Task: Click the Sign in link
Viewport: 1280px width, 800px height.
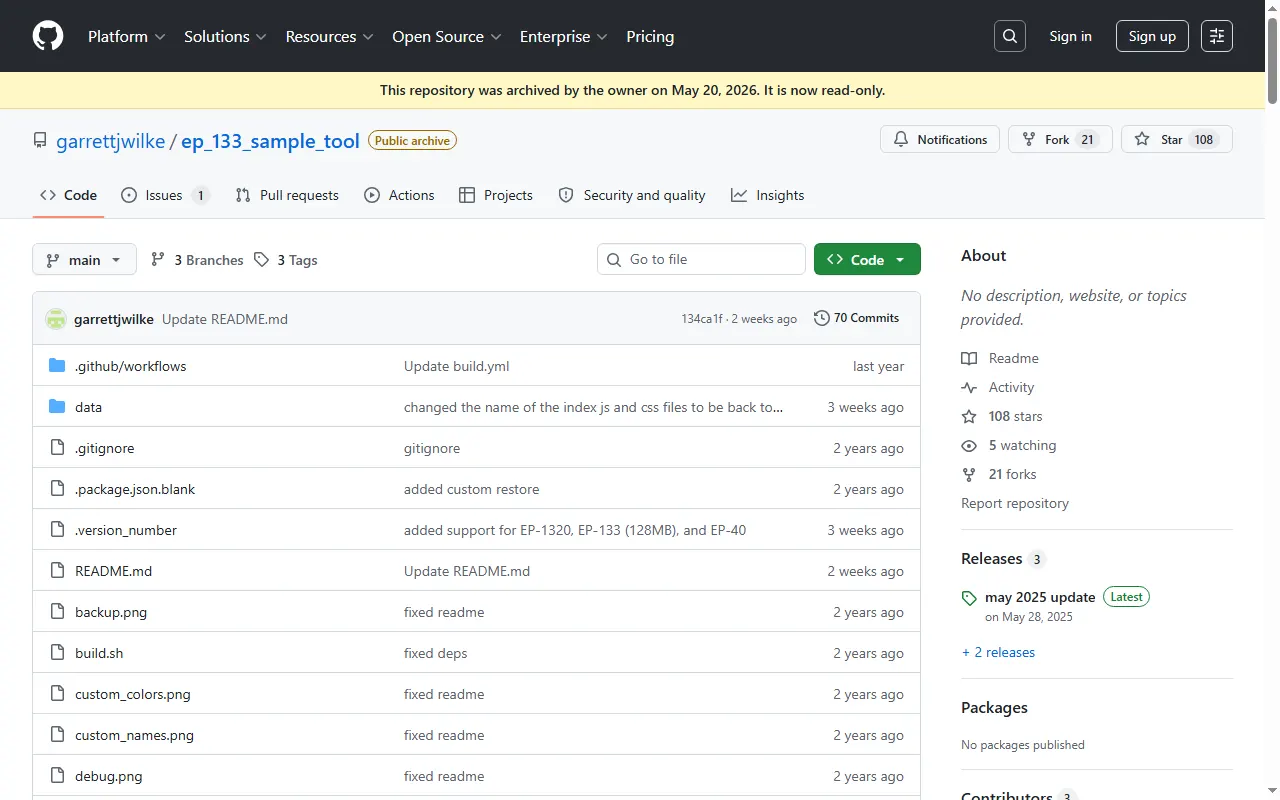Action: [x=1070, y=36]
